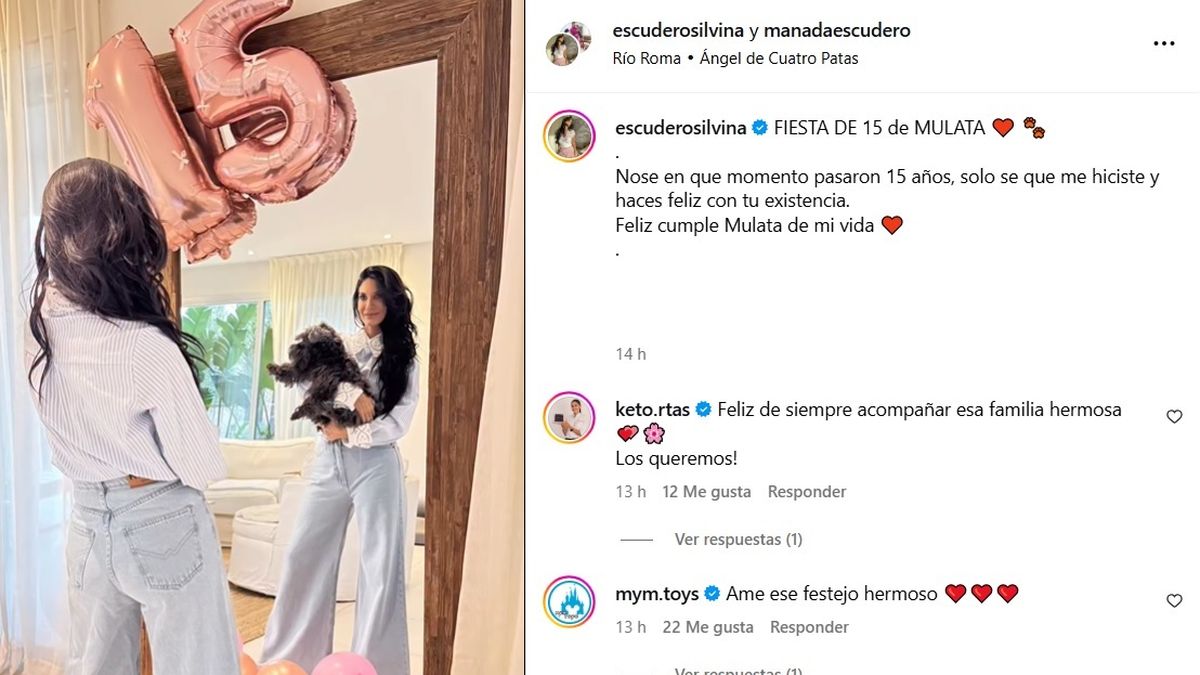Open keto.rtas profile picture
Viewport: 1200px width, 675px height.
click(x=569, y=417)
